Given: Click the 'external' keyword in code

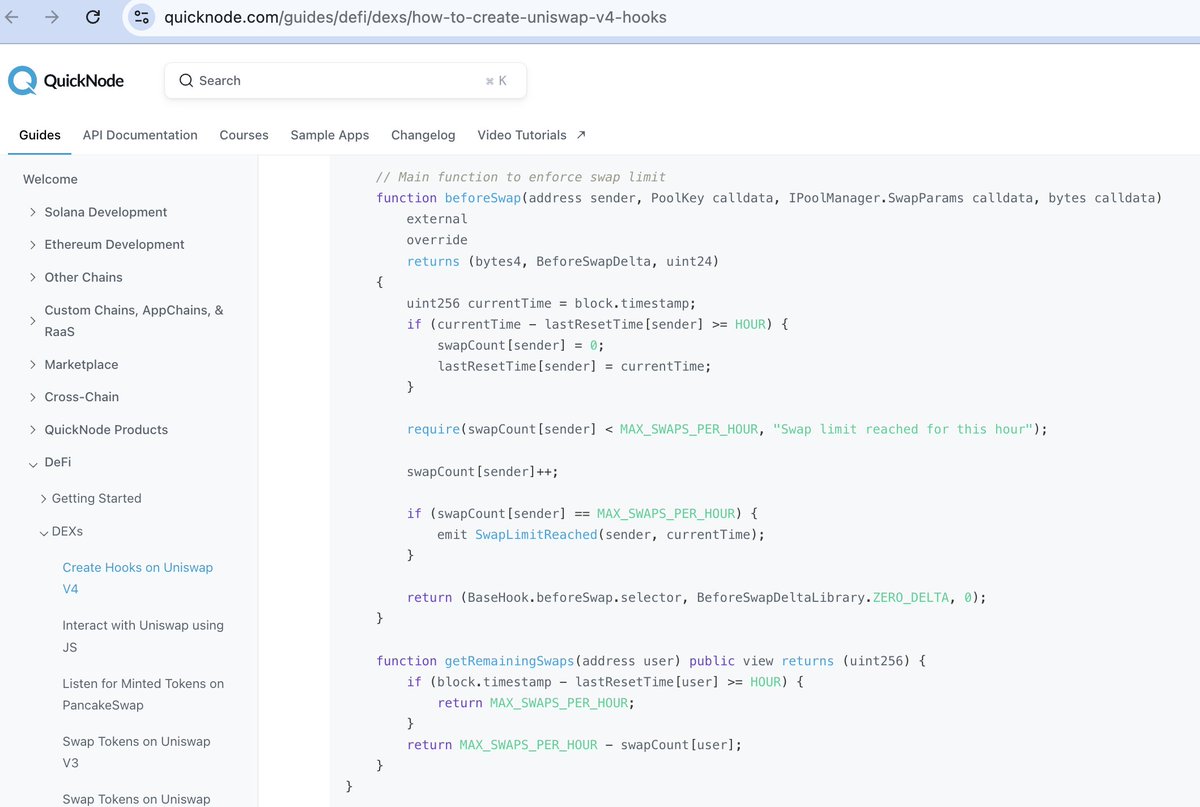Looking at the screenshot, I should 437,219.
